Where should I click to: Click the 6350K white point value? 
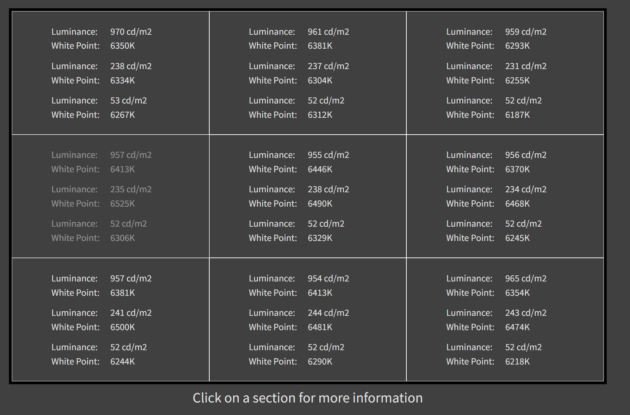[125, 46]
